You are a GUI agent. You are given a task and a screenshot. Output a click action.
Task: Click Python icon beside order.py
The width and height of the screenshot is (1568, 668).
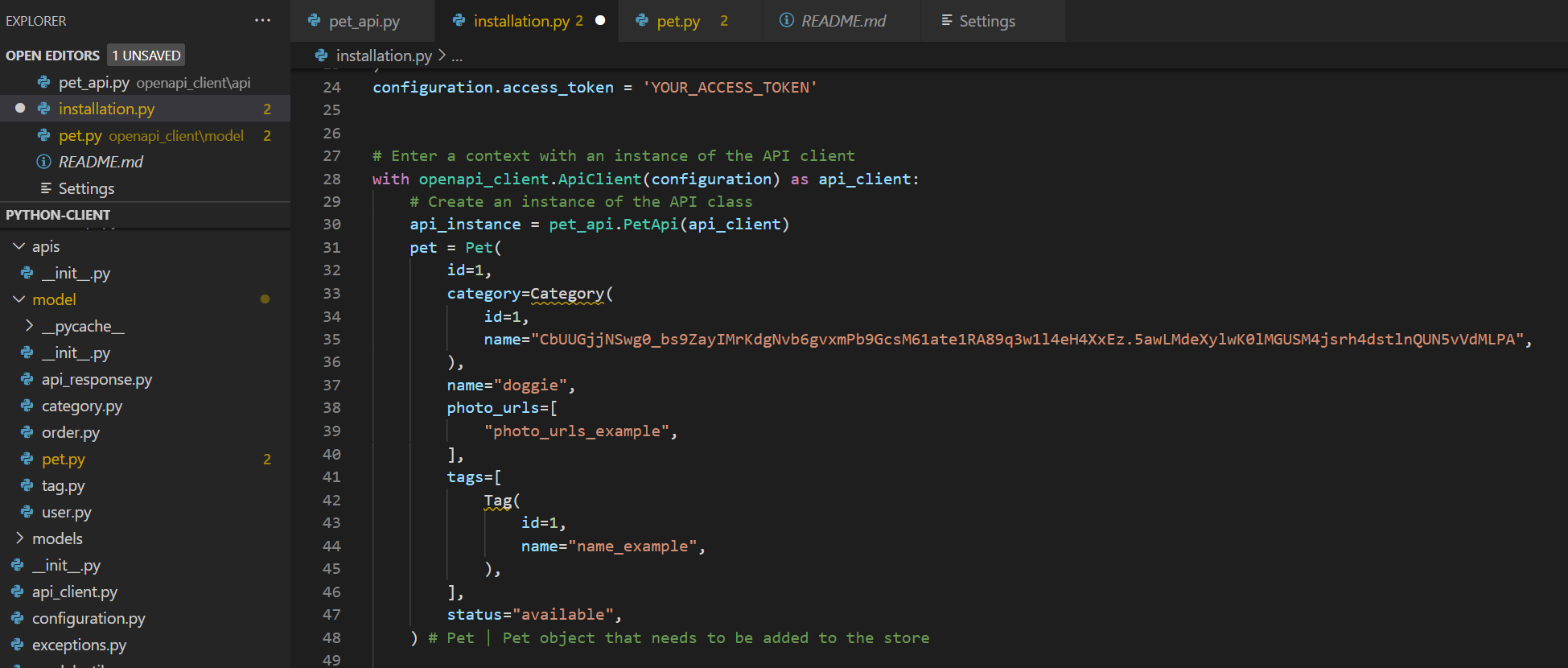(x=27, y=432)
